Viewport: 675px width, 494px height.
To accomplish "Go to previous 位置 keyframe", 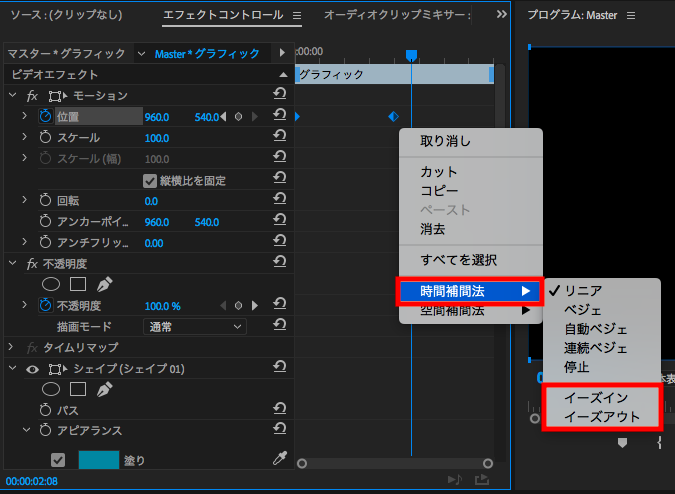I will tap(223, 117).
